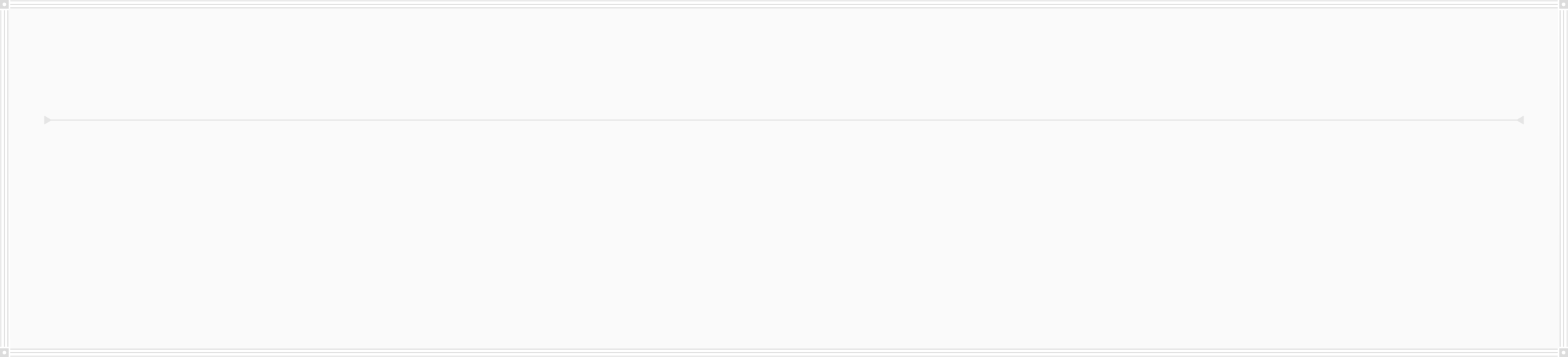Click blank space right of the left-pointing arrowhead

tap(1542, 120)
